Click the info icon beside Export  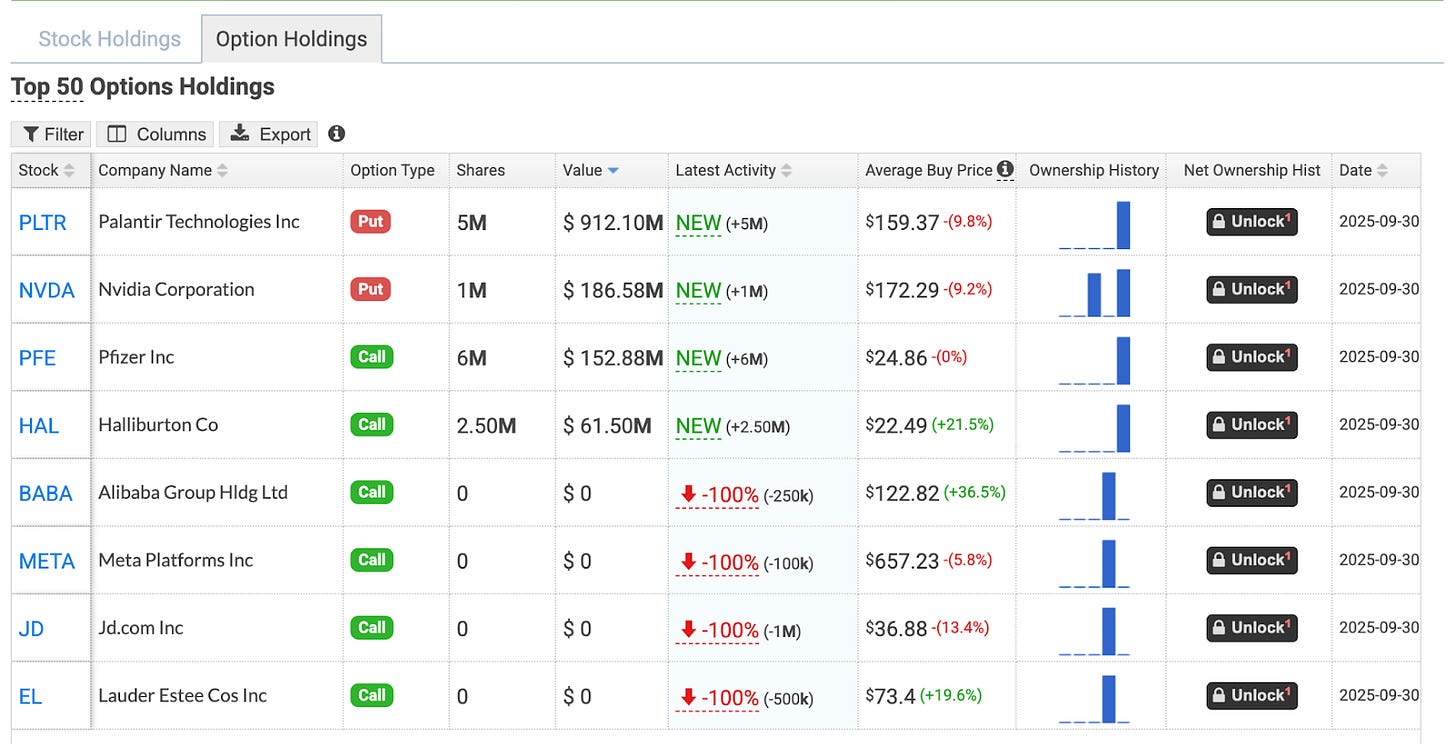point(337,133)
